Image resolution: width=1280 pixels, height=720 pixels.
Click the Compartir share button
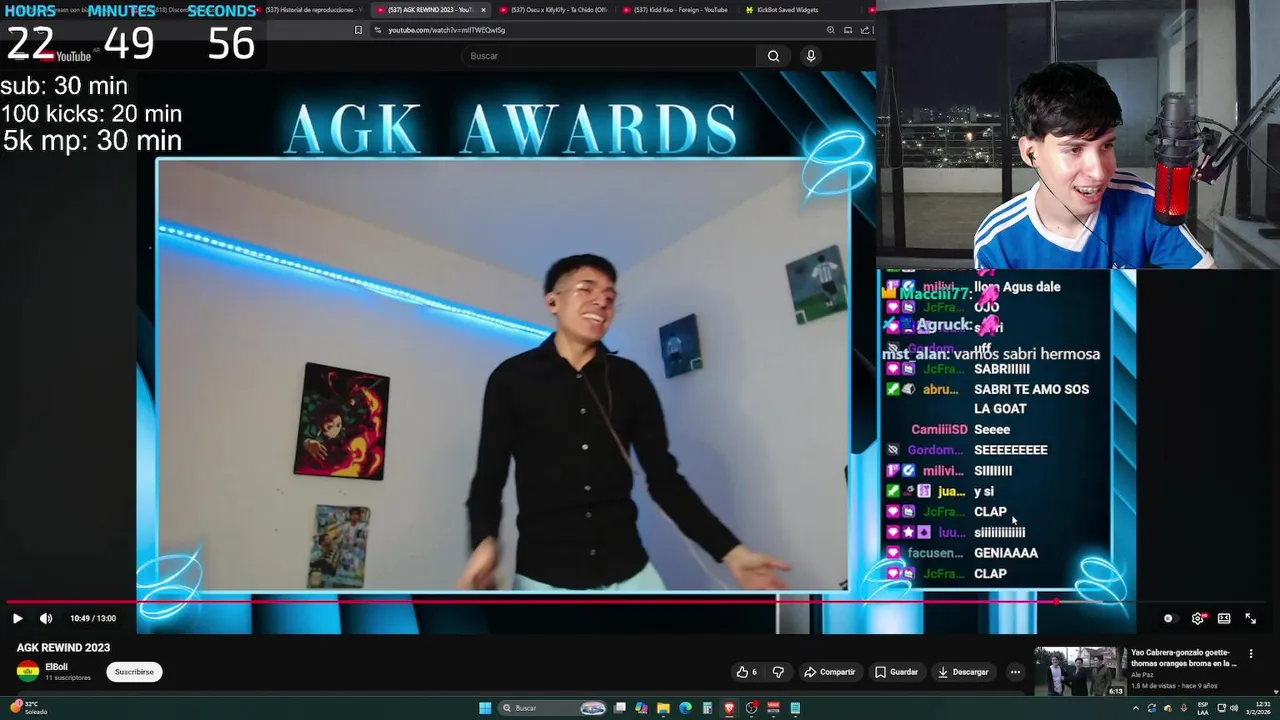pos(830,672)
